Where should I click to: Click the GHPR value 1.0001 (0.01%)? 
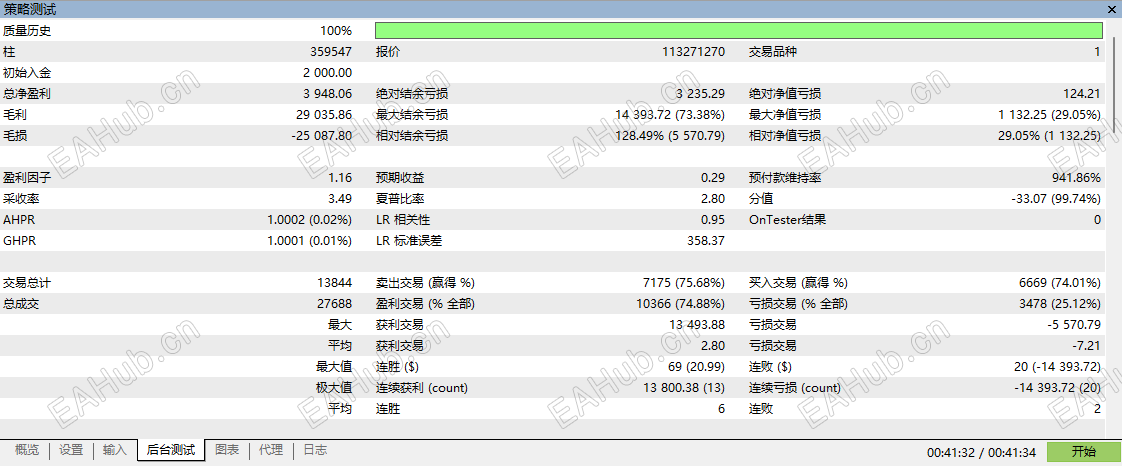click(x=310, y=241)
